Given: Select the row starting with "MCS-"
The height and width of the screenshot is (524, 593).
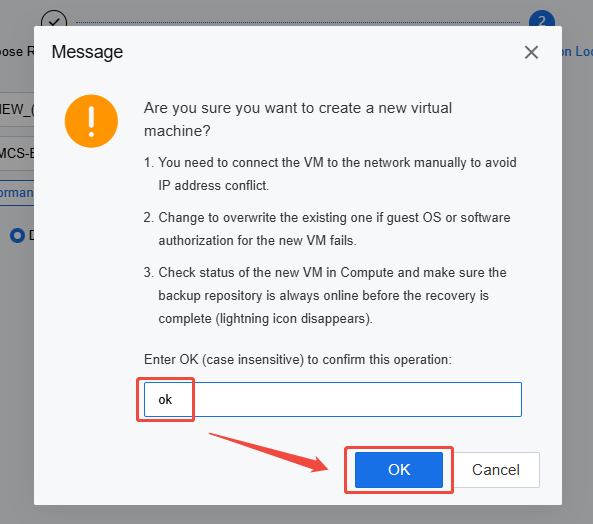Looking at the screenshot, I should [17, 153].
